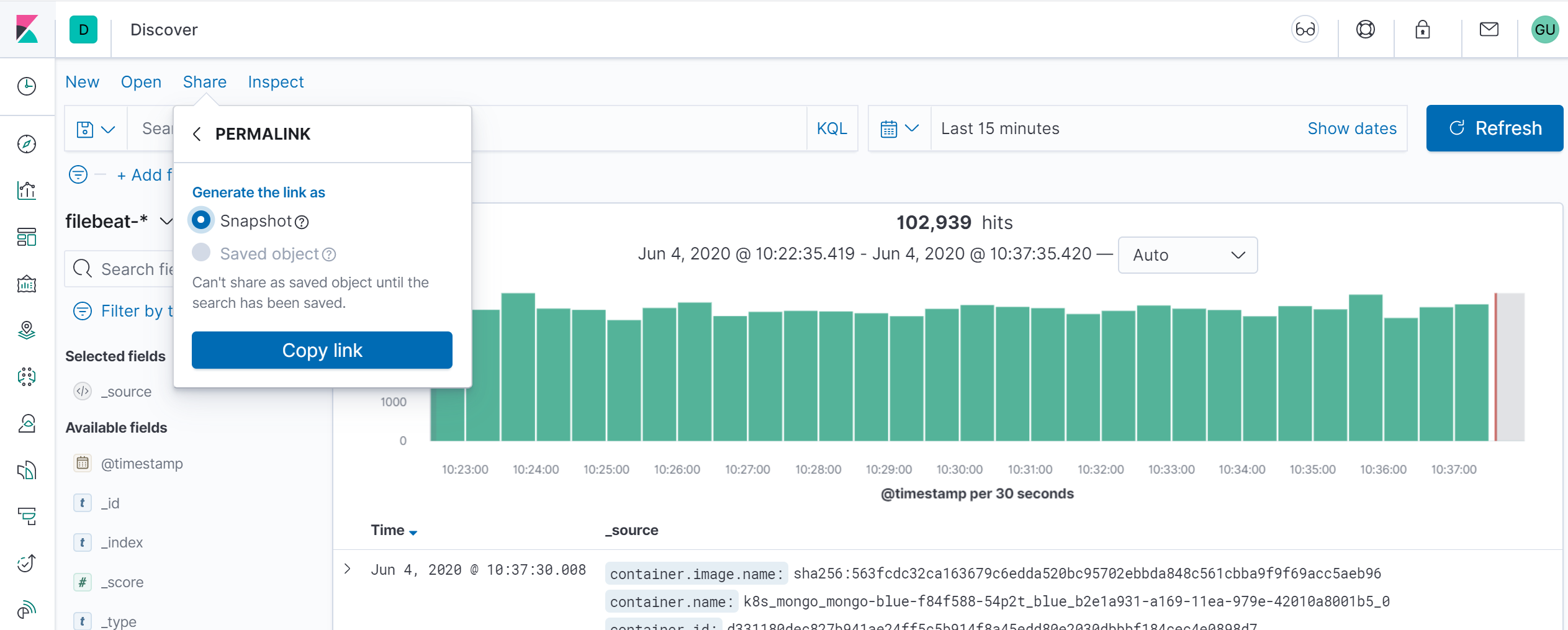Viewport: 1568px width, 630px height.
Task: Click Inspect in the top menu
Action: coord(276,82)
